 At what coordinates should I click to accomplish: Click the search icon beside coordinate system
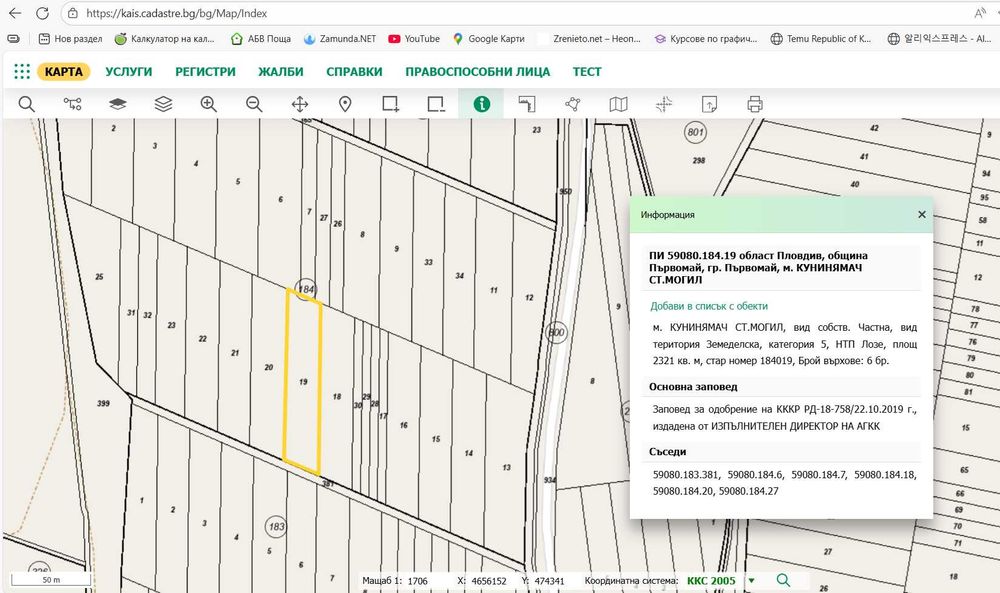(783, 580)
